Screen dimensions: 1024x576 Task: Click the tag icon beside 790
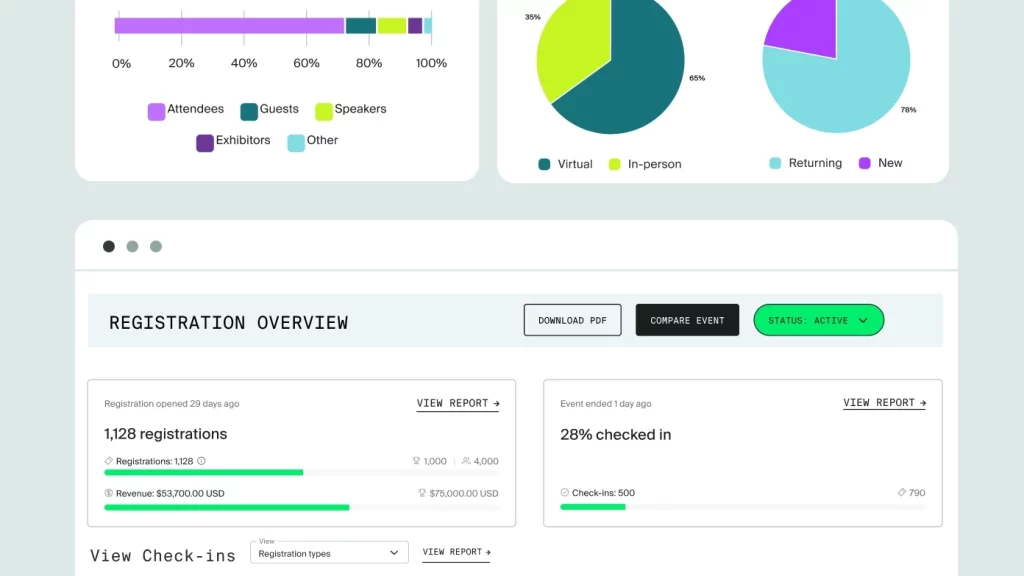(902, 492)
